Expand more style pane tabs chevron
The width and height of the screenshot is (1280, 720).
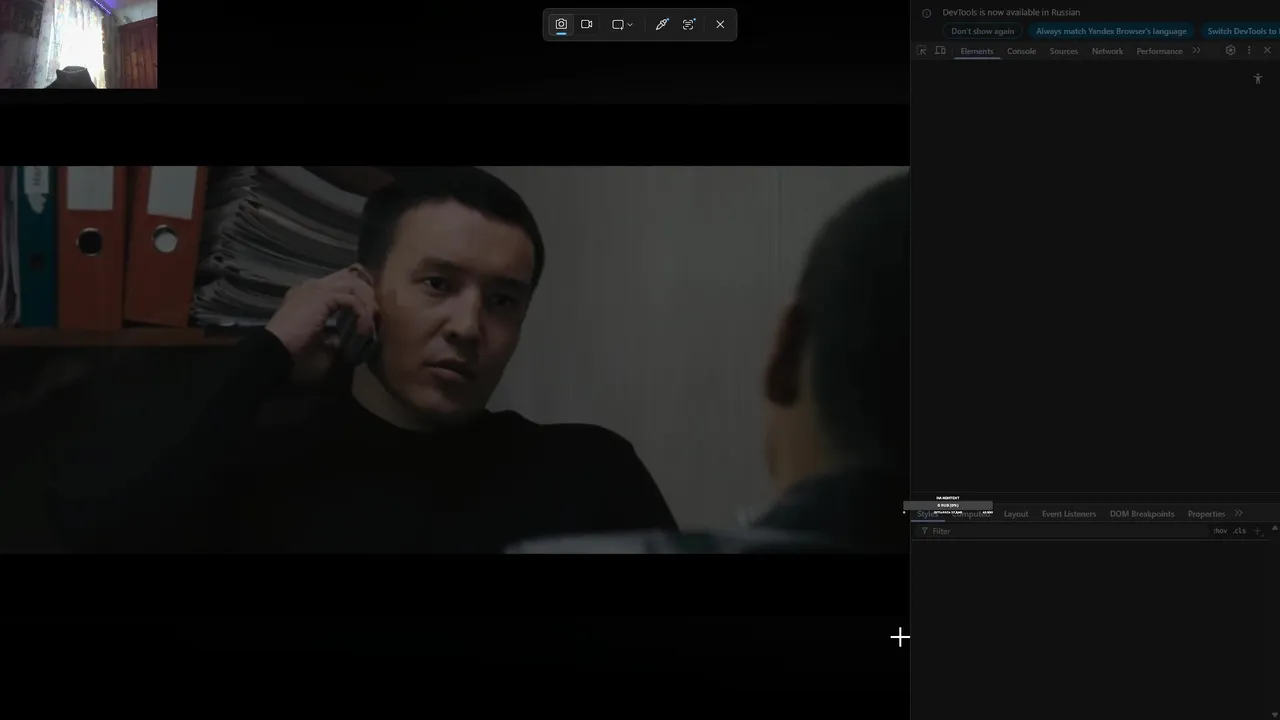(x=1238, y=514)
